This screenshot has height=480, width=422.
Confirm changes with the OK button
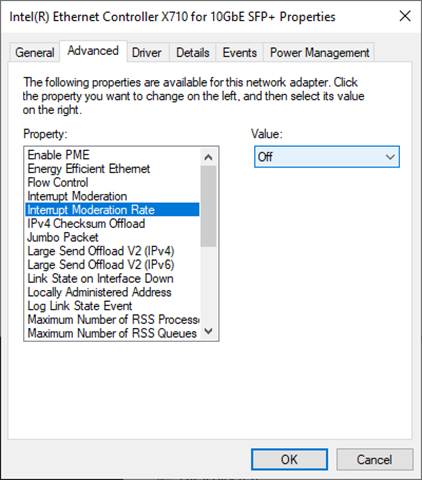(x=289, y=459)
